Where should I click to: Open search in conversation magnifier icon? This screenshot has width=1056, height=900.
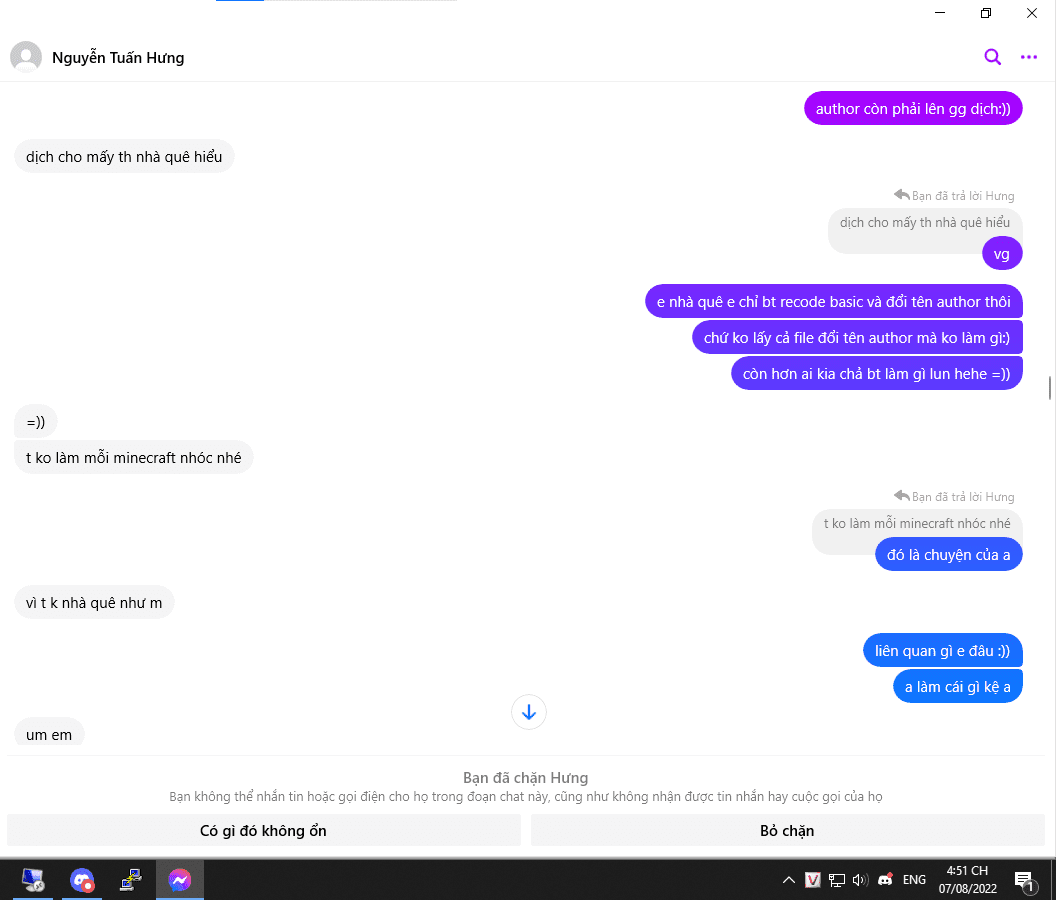(x=992, y=57)
